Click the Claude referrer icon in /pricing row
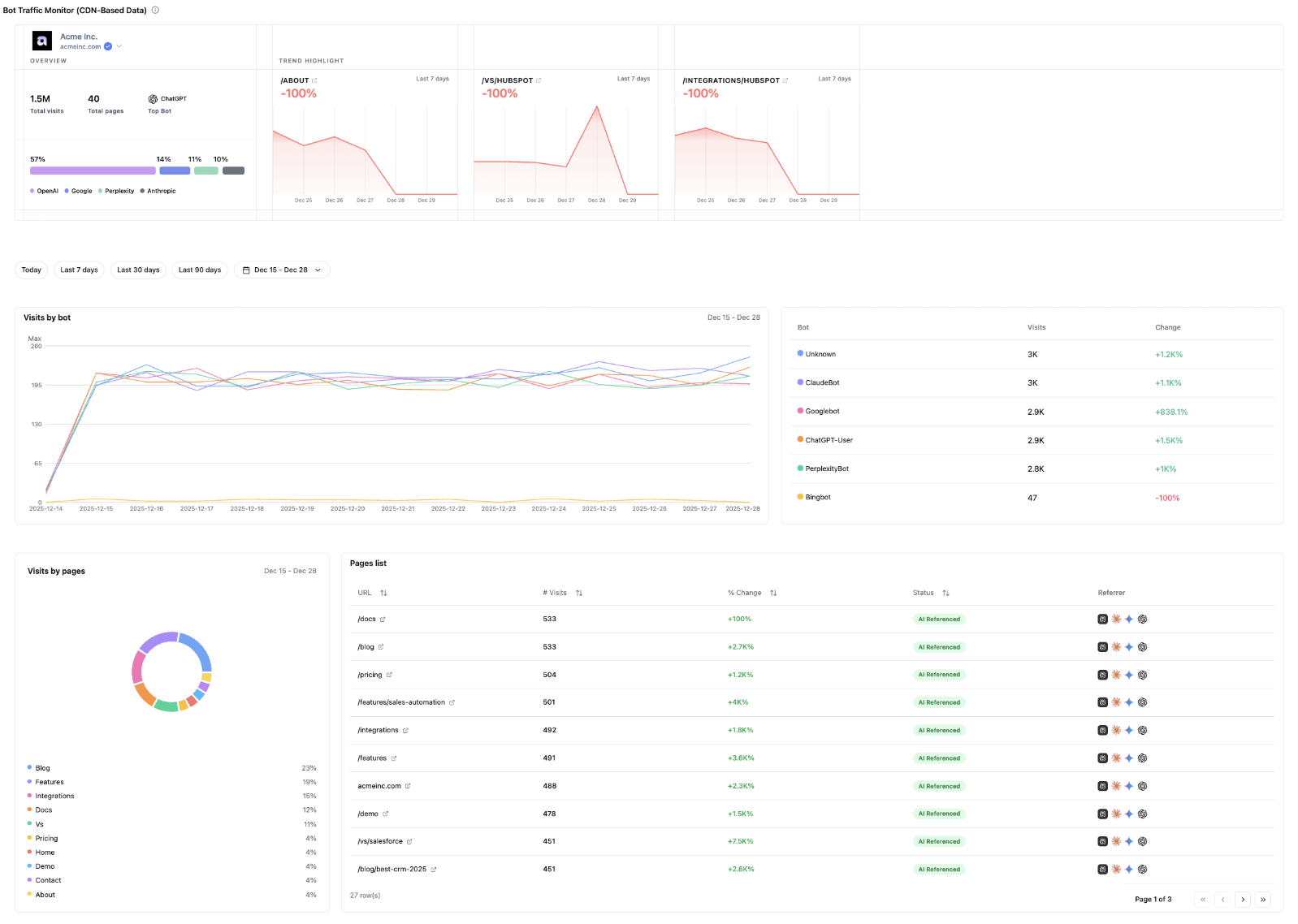 (x=1116, y=675)
